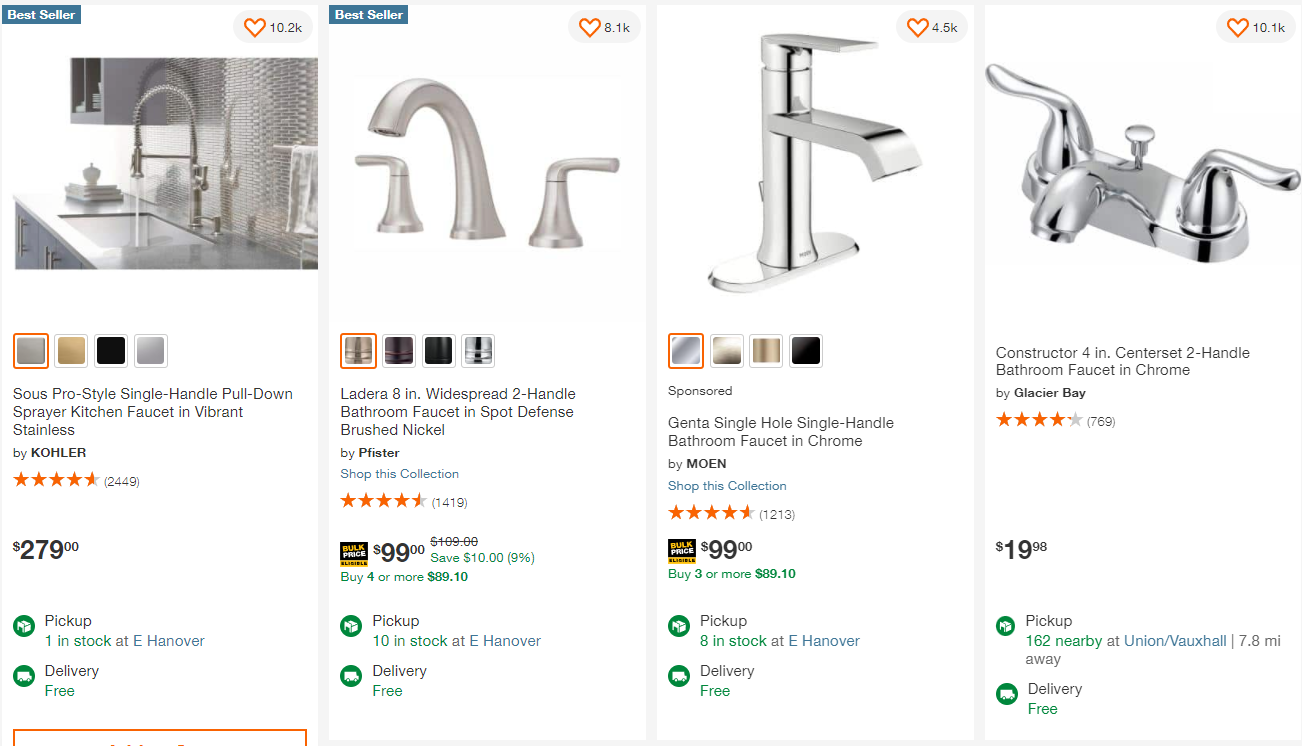Select the gold finish on the KOHLER faucet
Screen dimensions: 1302x746
[x=70, y=351]
